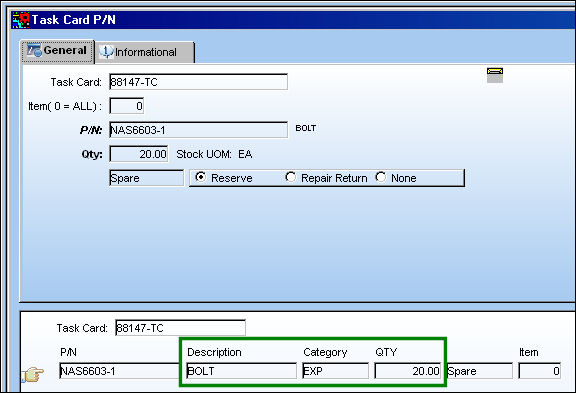Click the BOLT description text beside P/N field
This screenshot has width=576, height=393.
[306, 128]
